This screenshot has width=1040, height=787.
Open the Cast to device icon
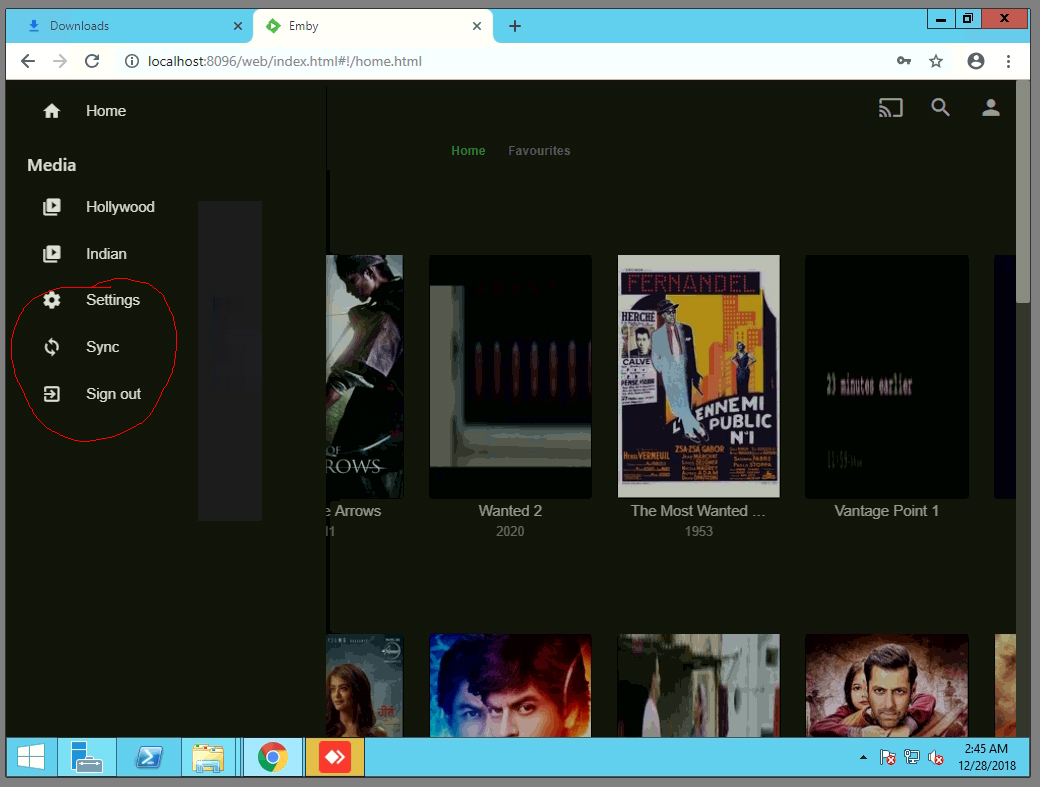click(x=891, y=107)
